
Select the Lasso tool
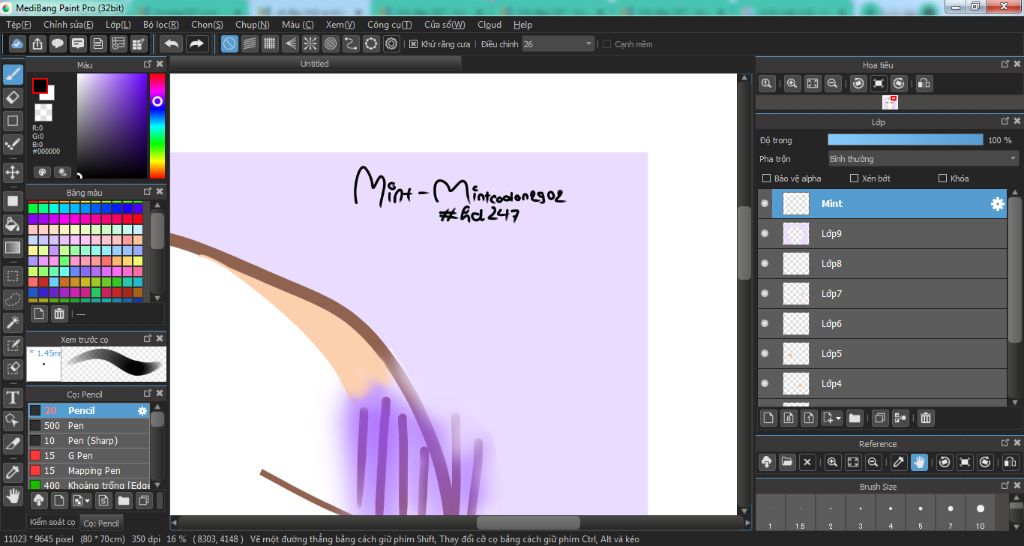click(x=12, y=299)
